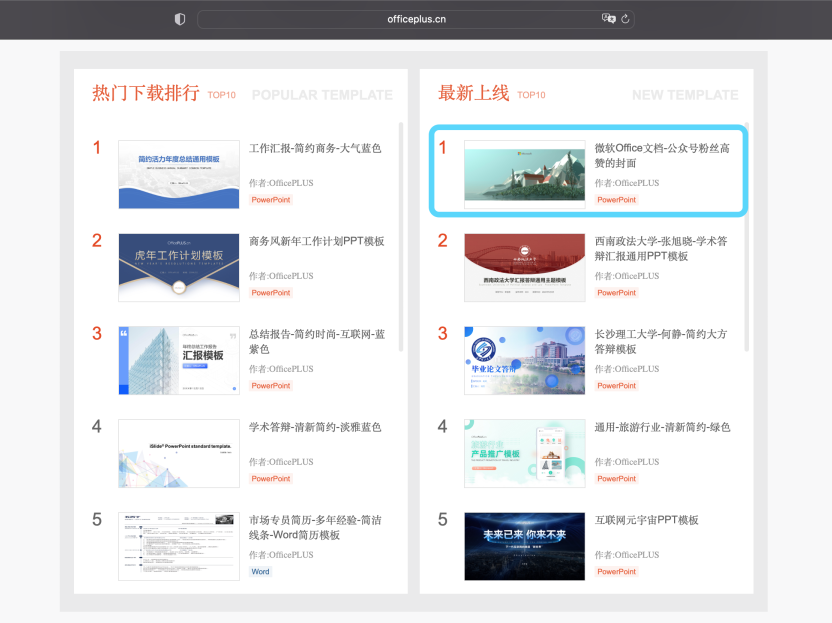Image resolution: width=832 pixels, height=623 pixels.
Task: Open thumbnail of 市场专员简历 Word template
Action: 179,546
